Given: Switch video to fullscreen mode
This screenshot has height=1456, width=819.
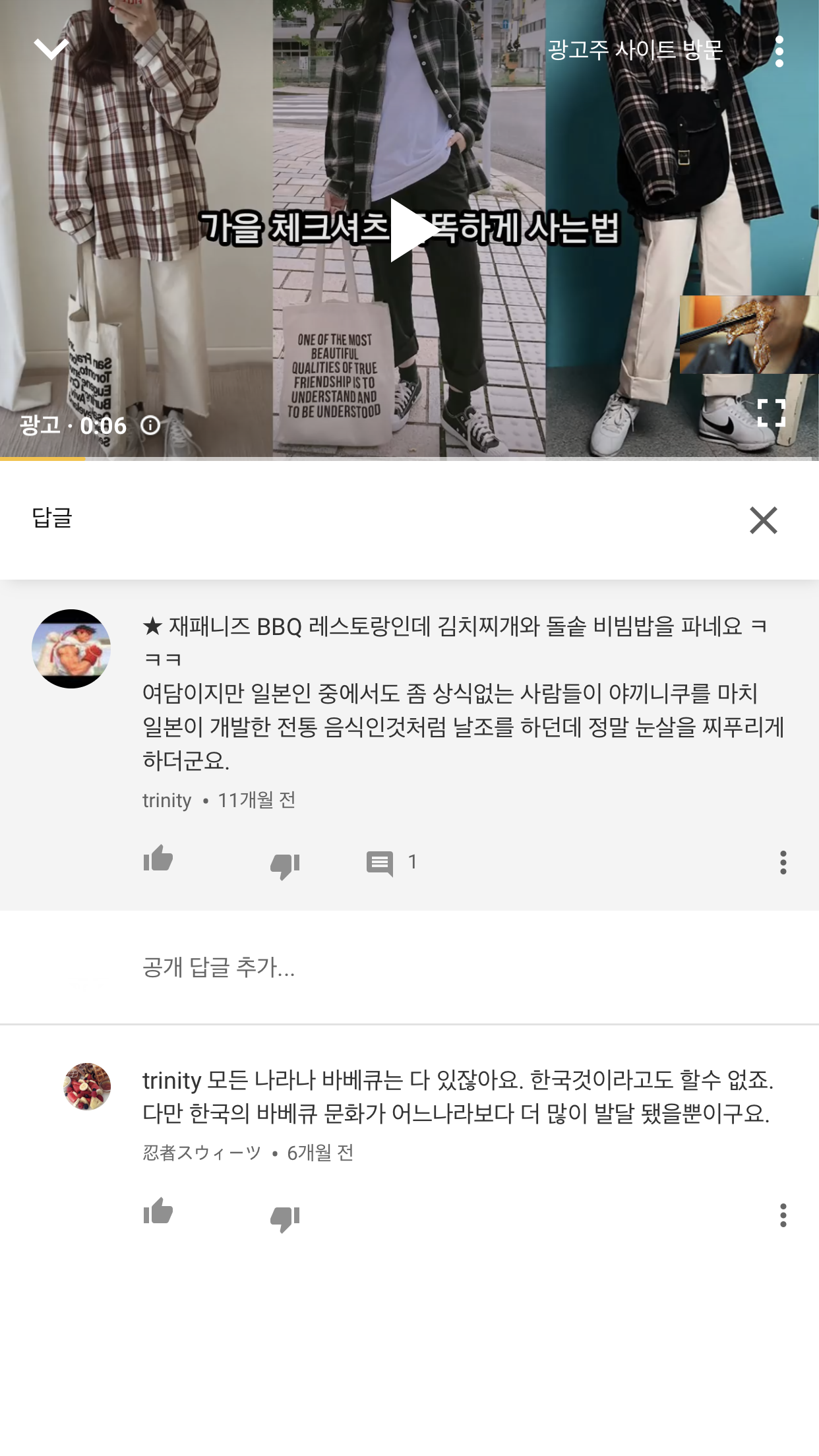Looking at the screenshot, I should pos(772,413).
